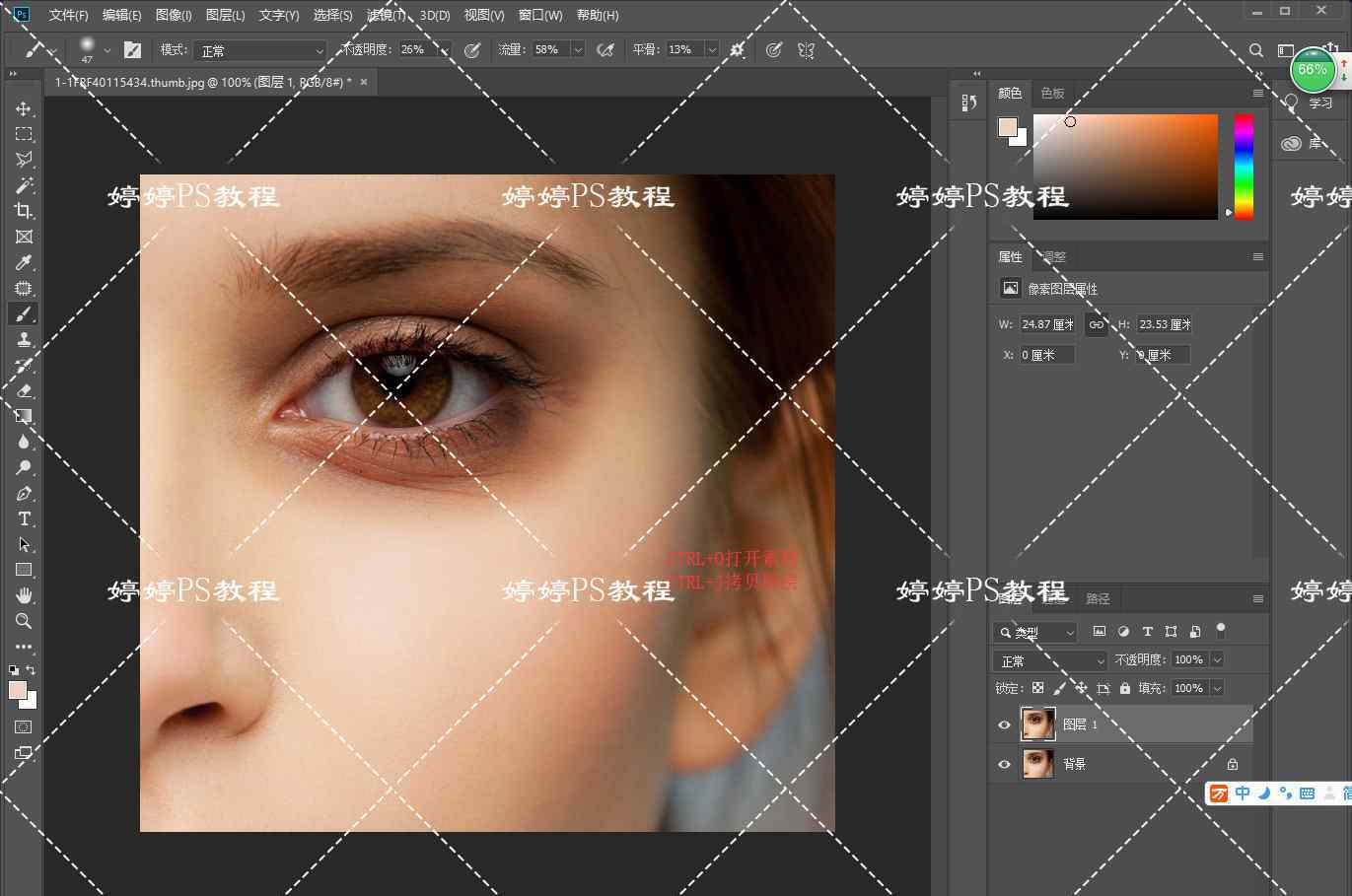Open 库 libraries panel button
This screenshot has width=1352, height=896.
tap(1304, 144)
